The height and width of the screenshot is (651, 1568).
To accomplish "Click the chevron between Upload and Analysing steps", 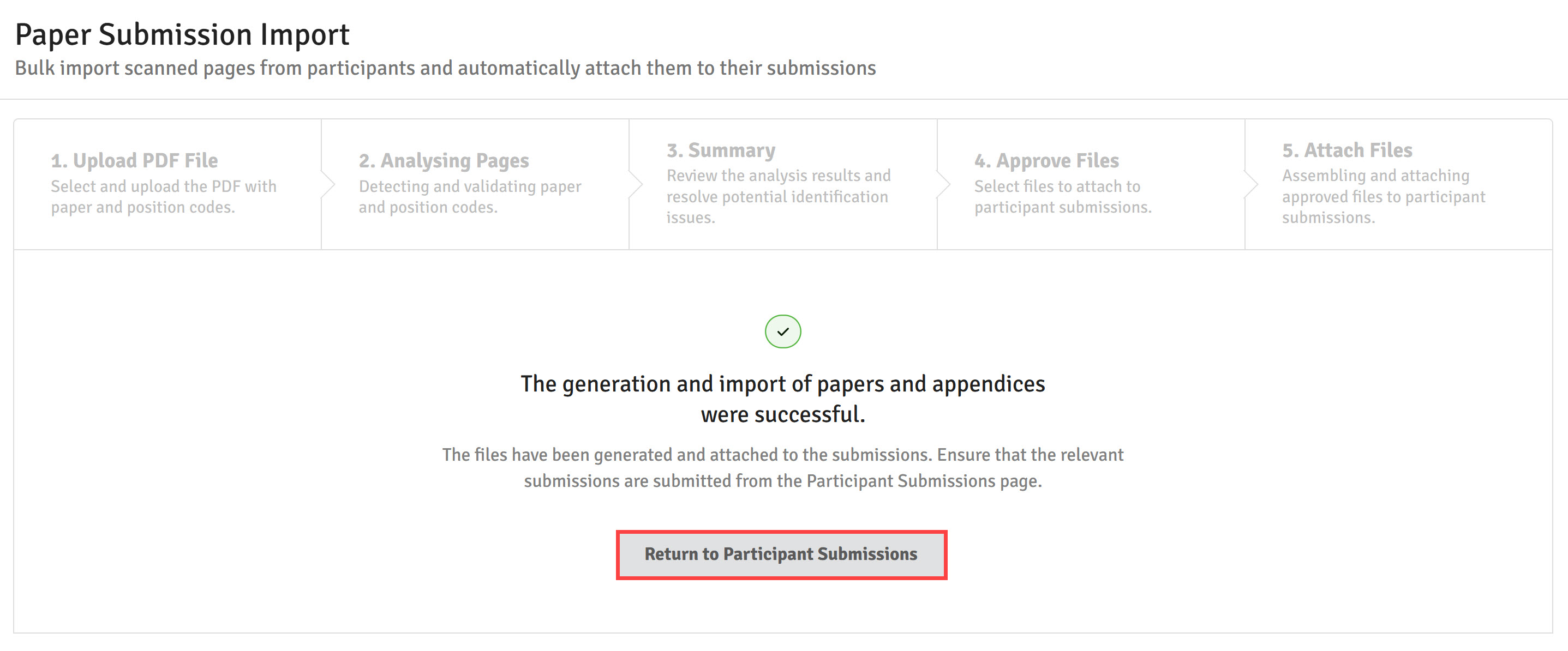I will 328,184.
